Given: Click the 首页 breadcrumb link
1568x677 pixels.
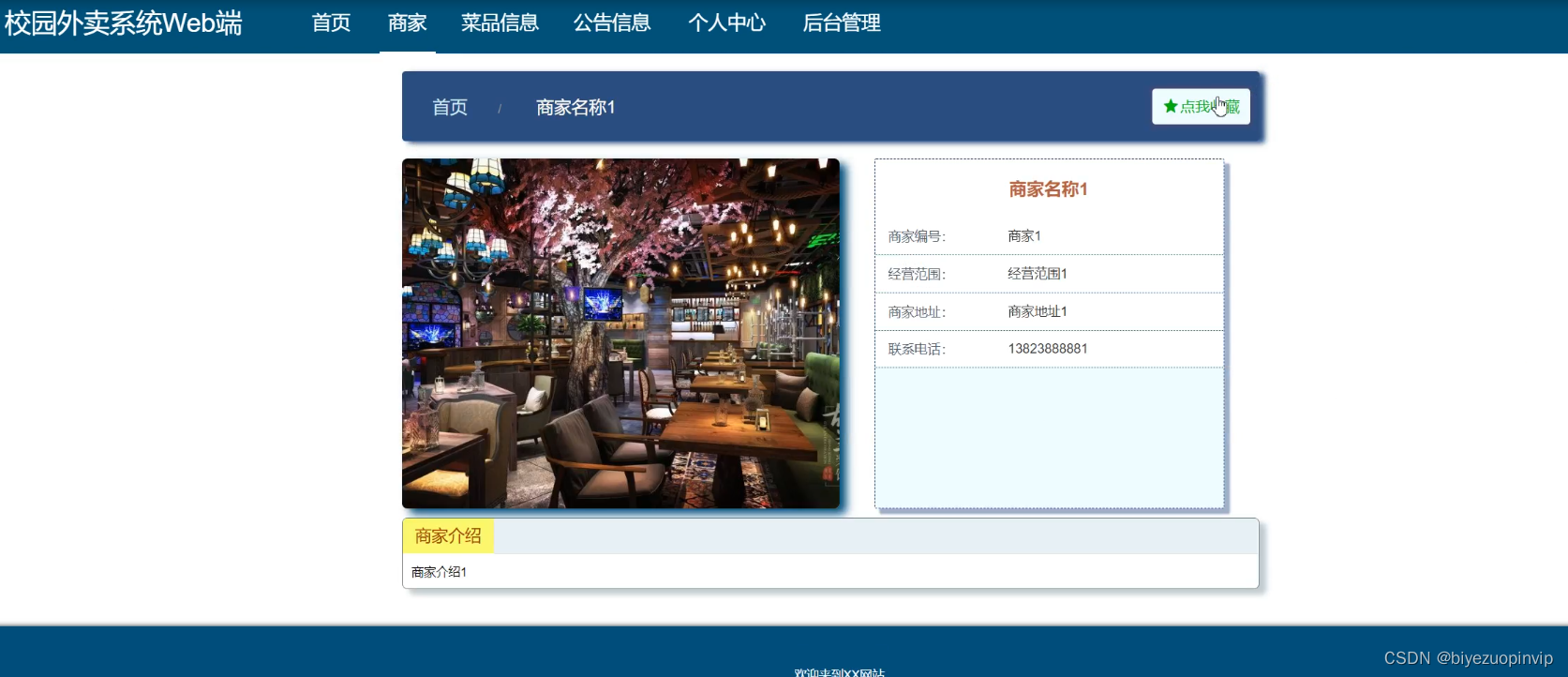Looking at the screenshot, I should pos(450,108).
